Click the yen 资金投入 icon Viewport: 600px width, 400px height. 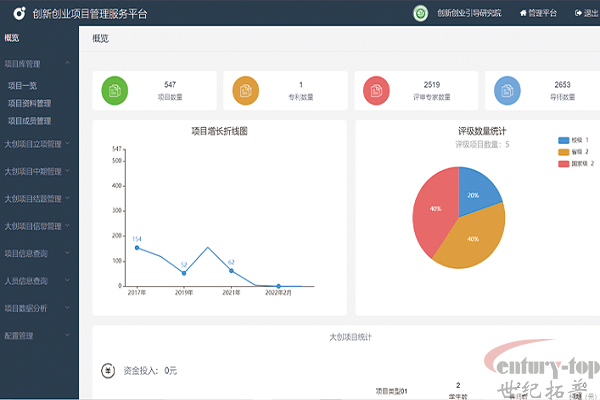108,371
